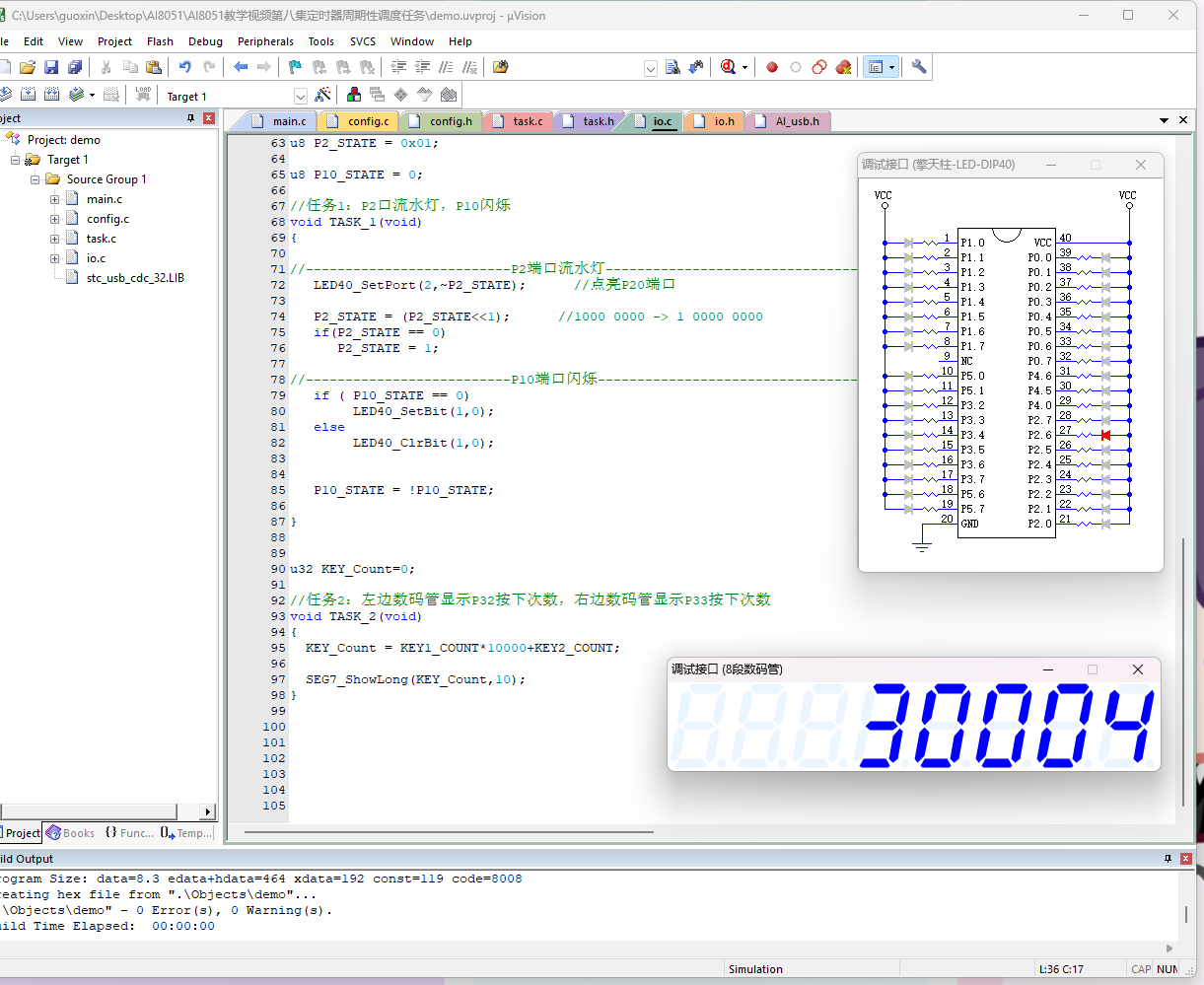Screen dimensions: 1204x985
Task: Paste from clipboard
Action: click(x=154, y=67)
